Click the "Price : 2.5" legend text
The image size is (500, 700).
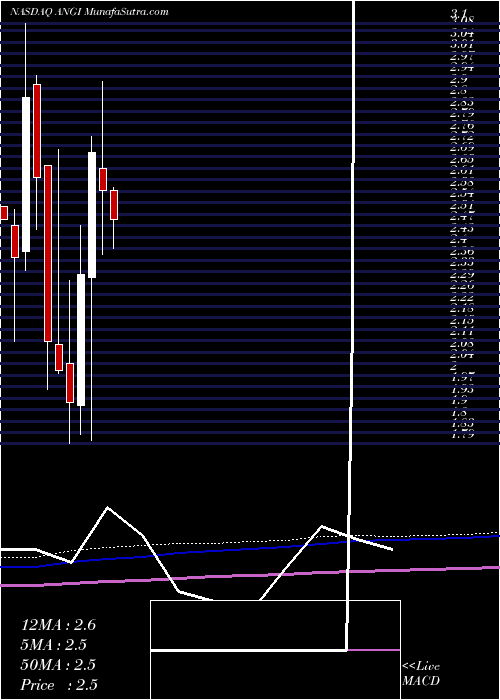[59, 685]
